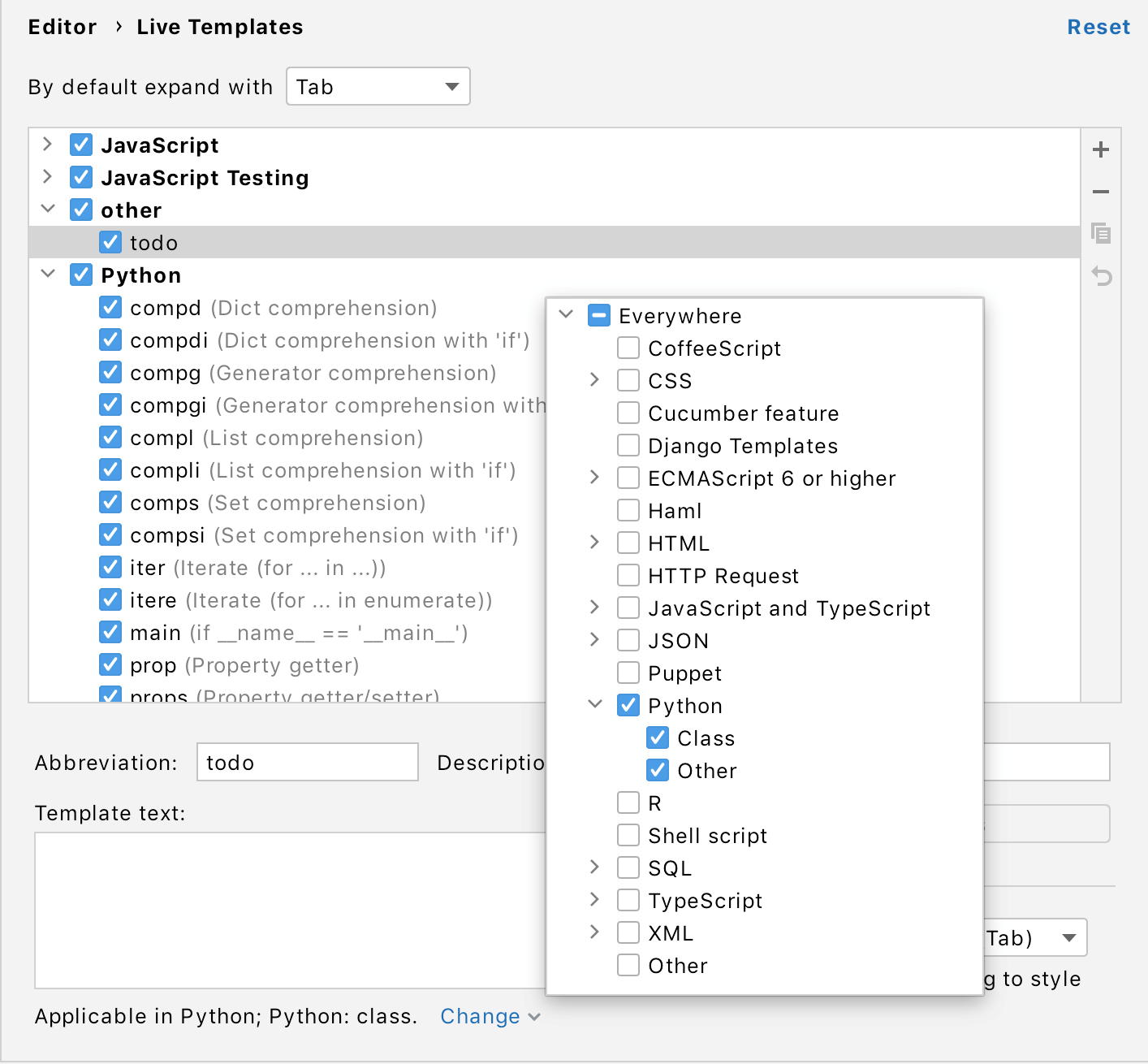Expand the JavaScript template group
This screenshot has width=1148, height=1064.
coord(47,145)
